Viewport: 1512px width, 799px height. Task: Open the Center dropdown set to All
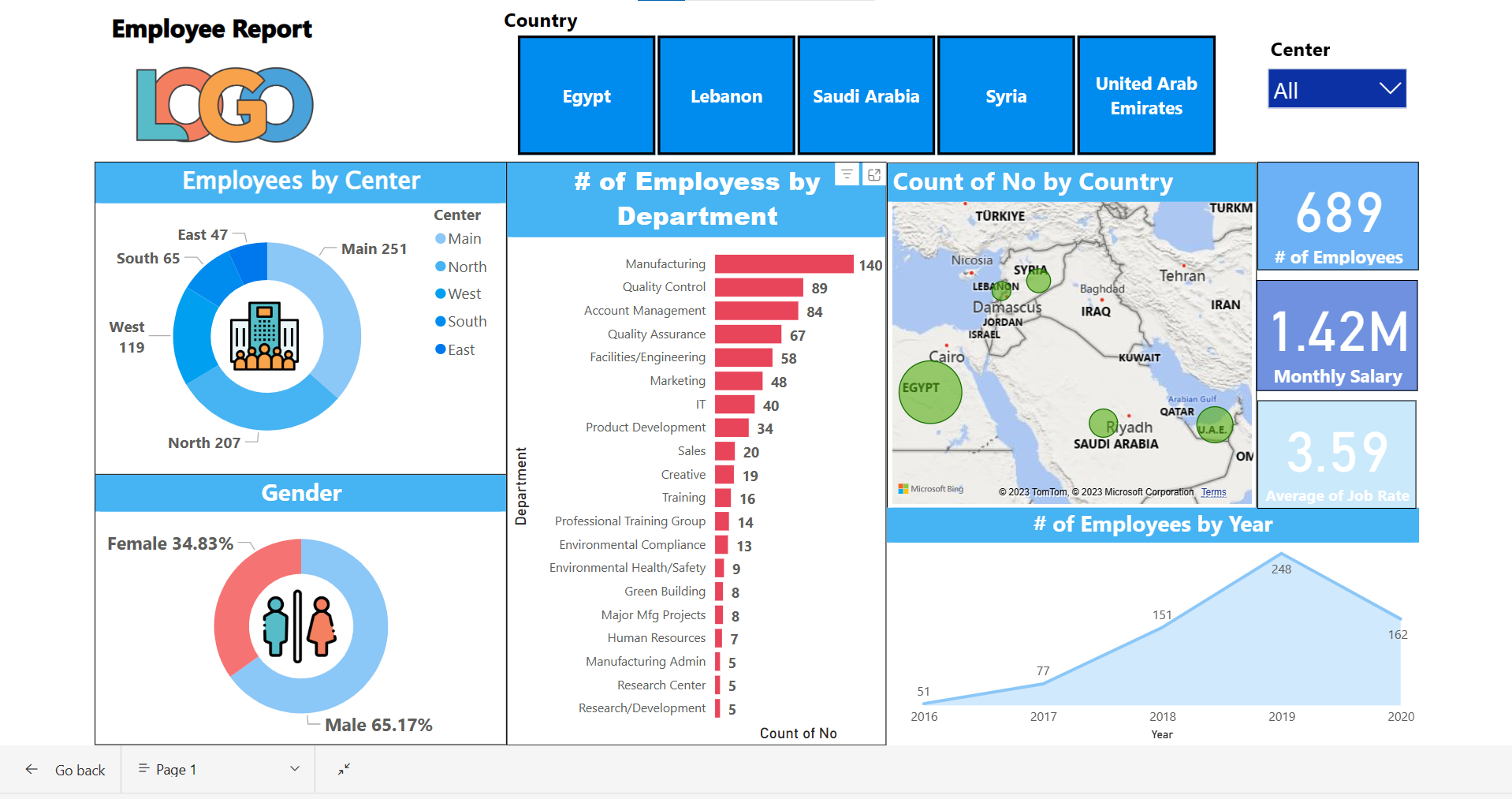[x=1336, y=88]
